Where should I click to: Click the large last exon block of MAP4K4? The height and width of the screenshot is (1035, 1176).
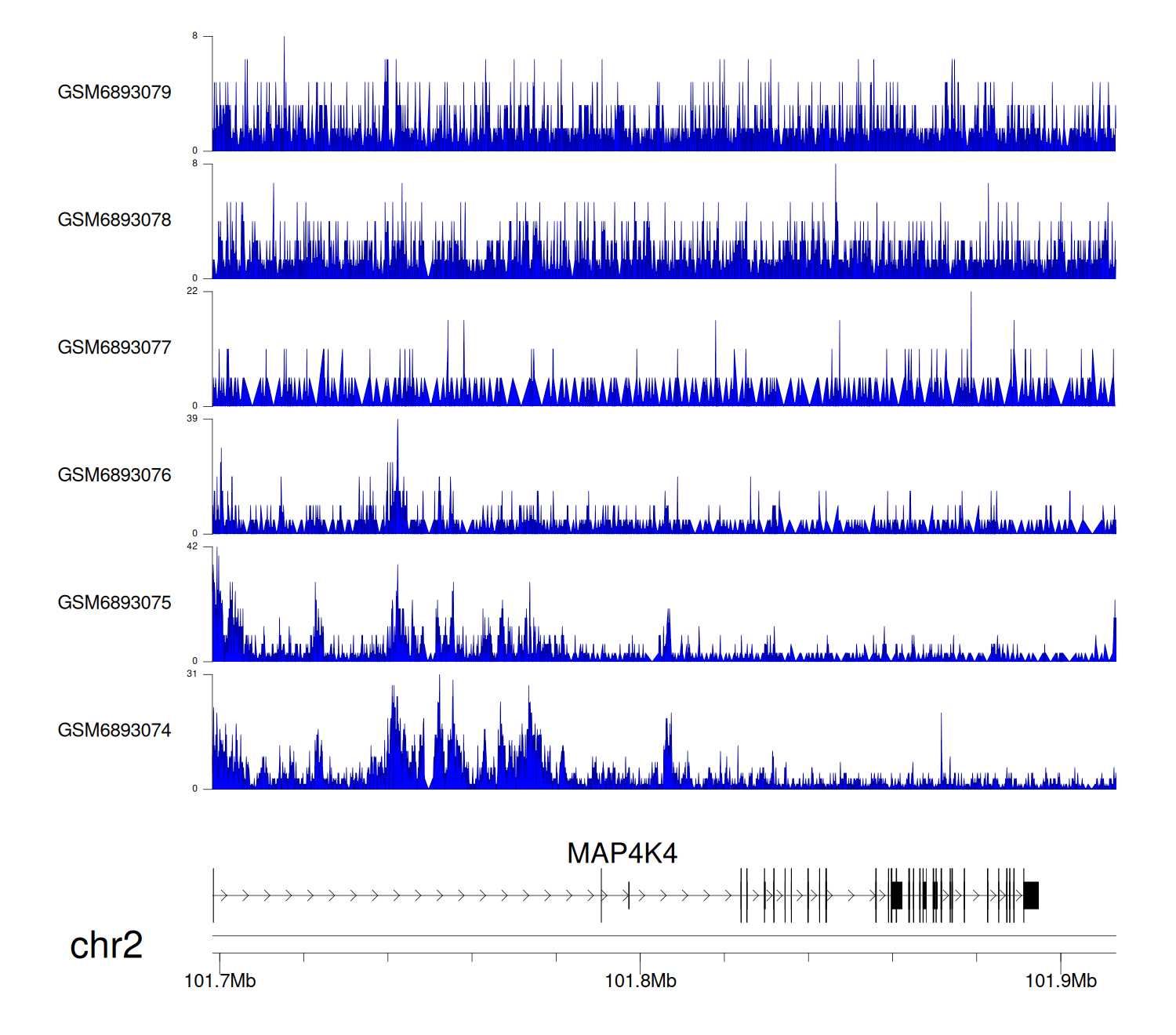[1031, 895]
